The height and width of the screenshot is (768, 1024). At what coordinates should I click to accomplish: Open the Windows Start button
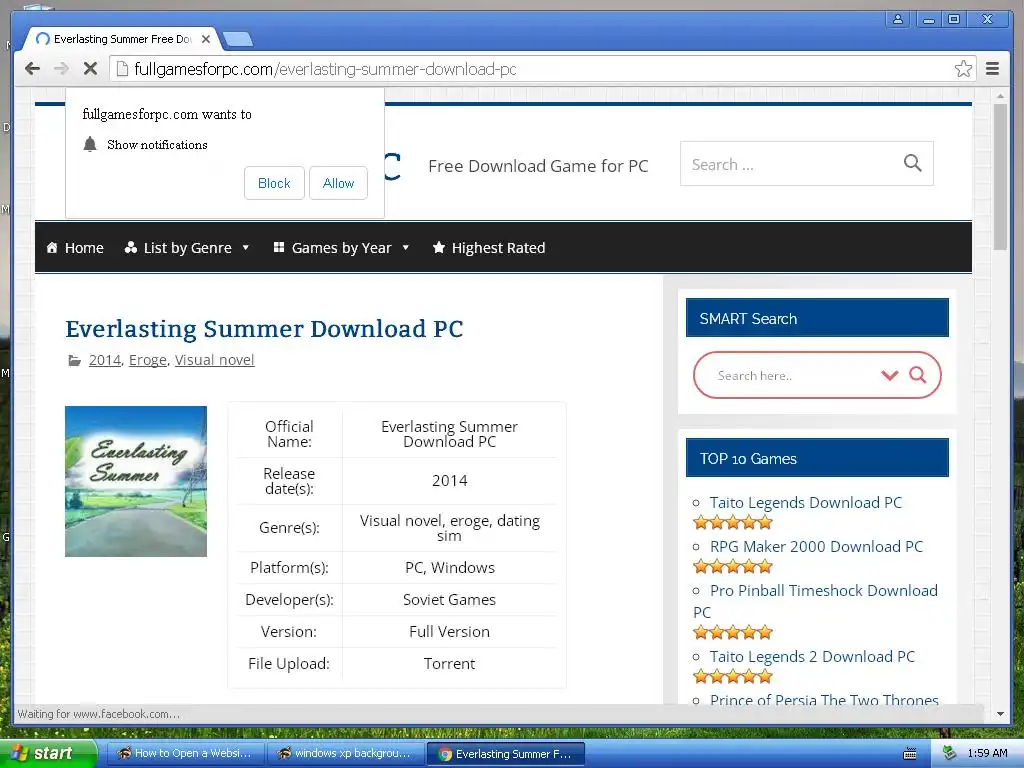[48, 753]
